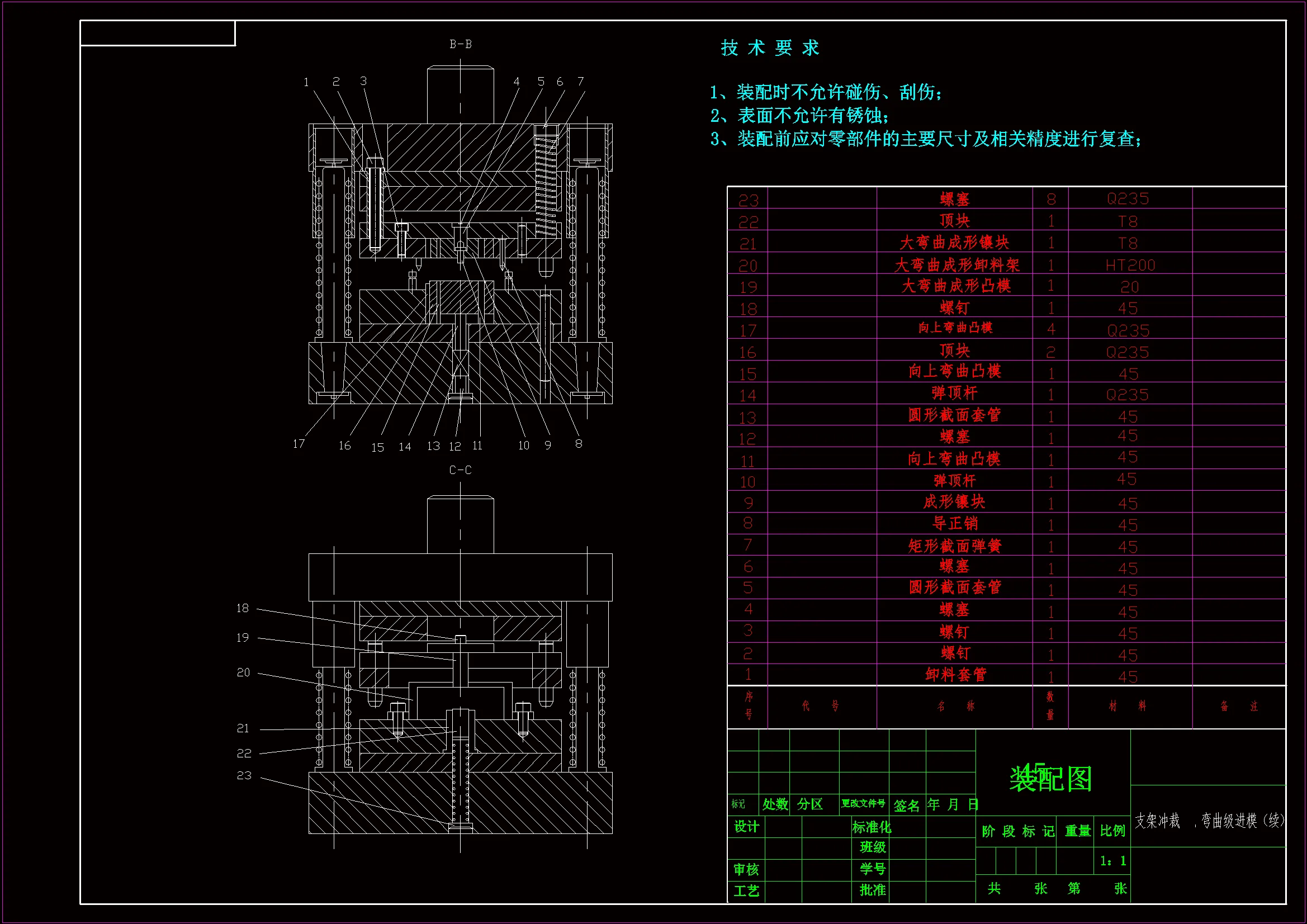
Task: Click the 批准 label in title block
Action: [x=872, y=890]
